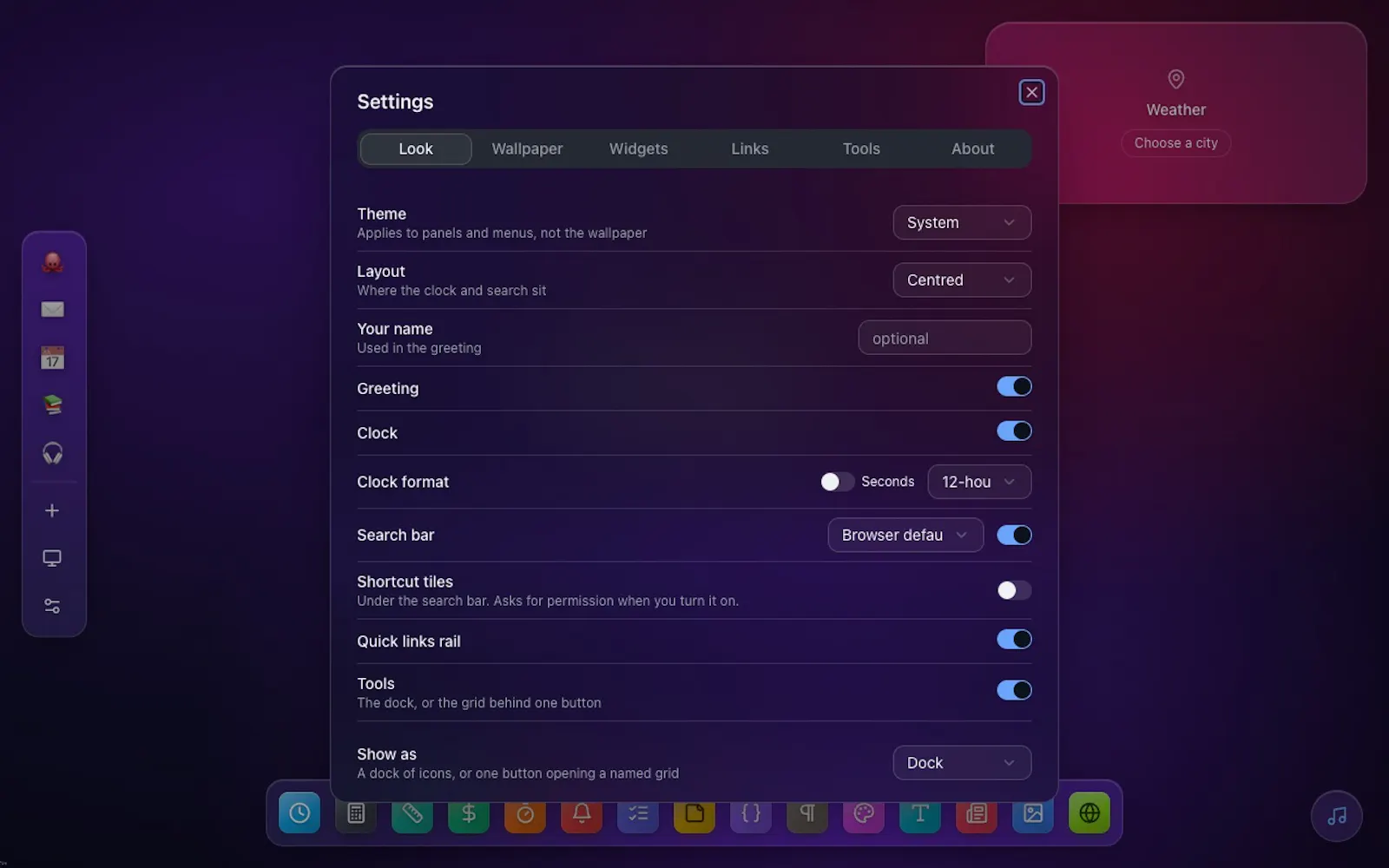
Task: Click the monitor icon in the left rail
Action: (52, 558)
